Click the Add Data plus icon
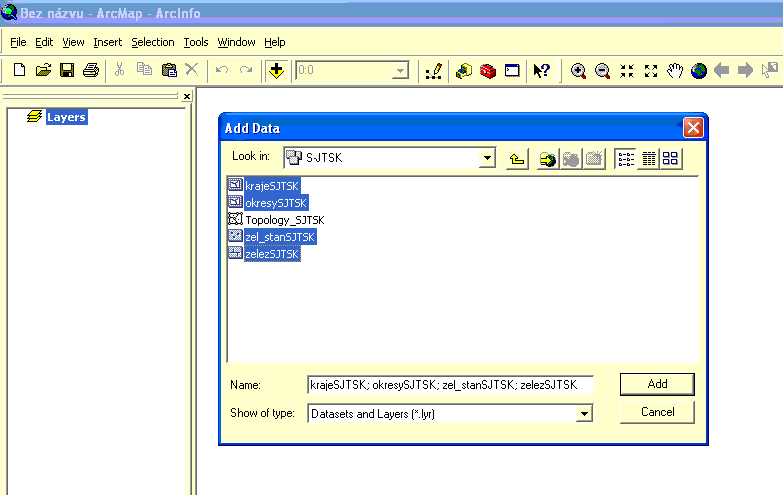The width and height of the screenshot is (783, 495). [x=276, y=70]
